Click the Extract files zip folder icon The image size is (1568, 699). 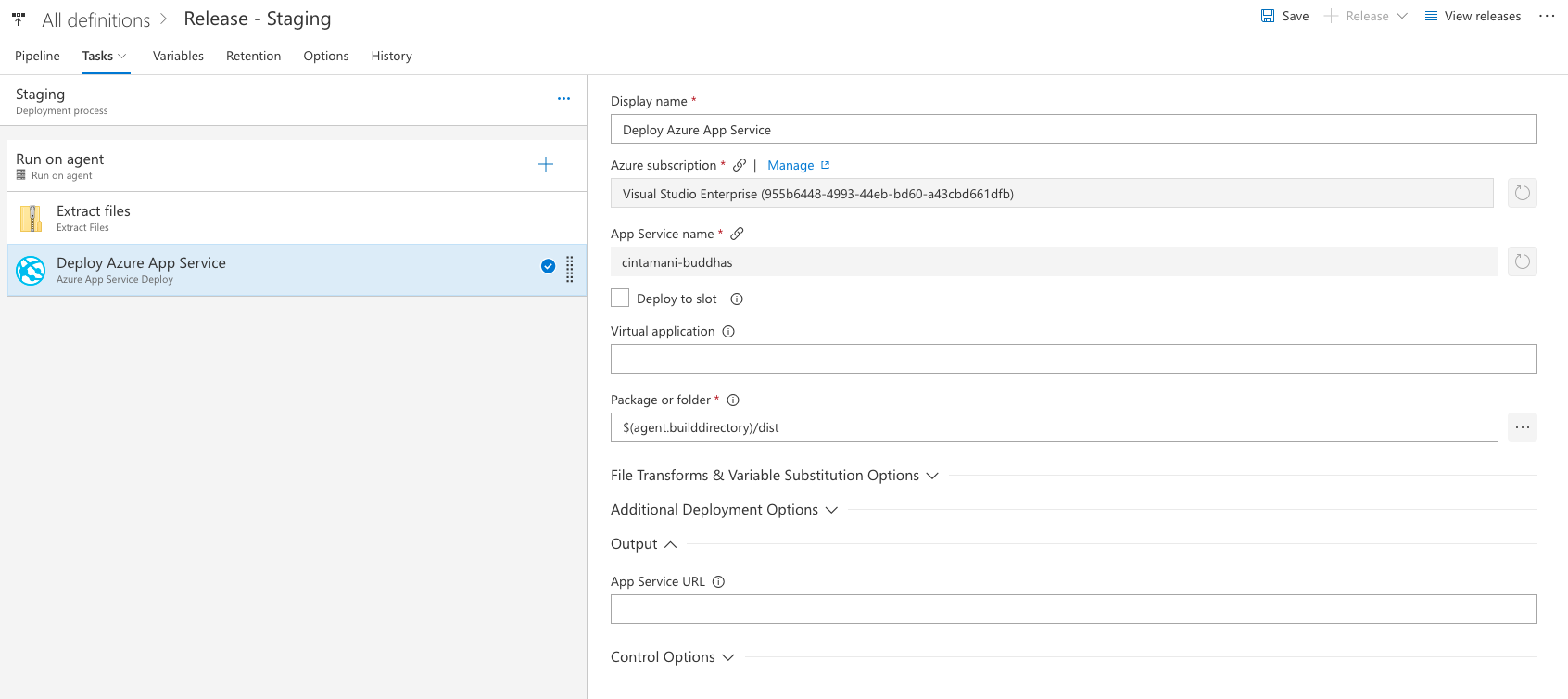(x=32, y=218)
